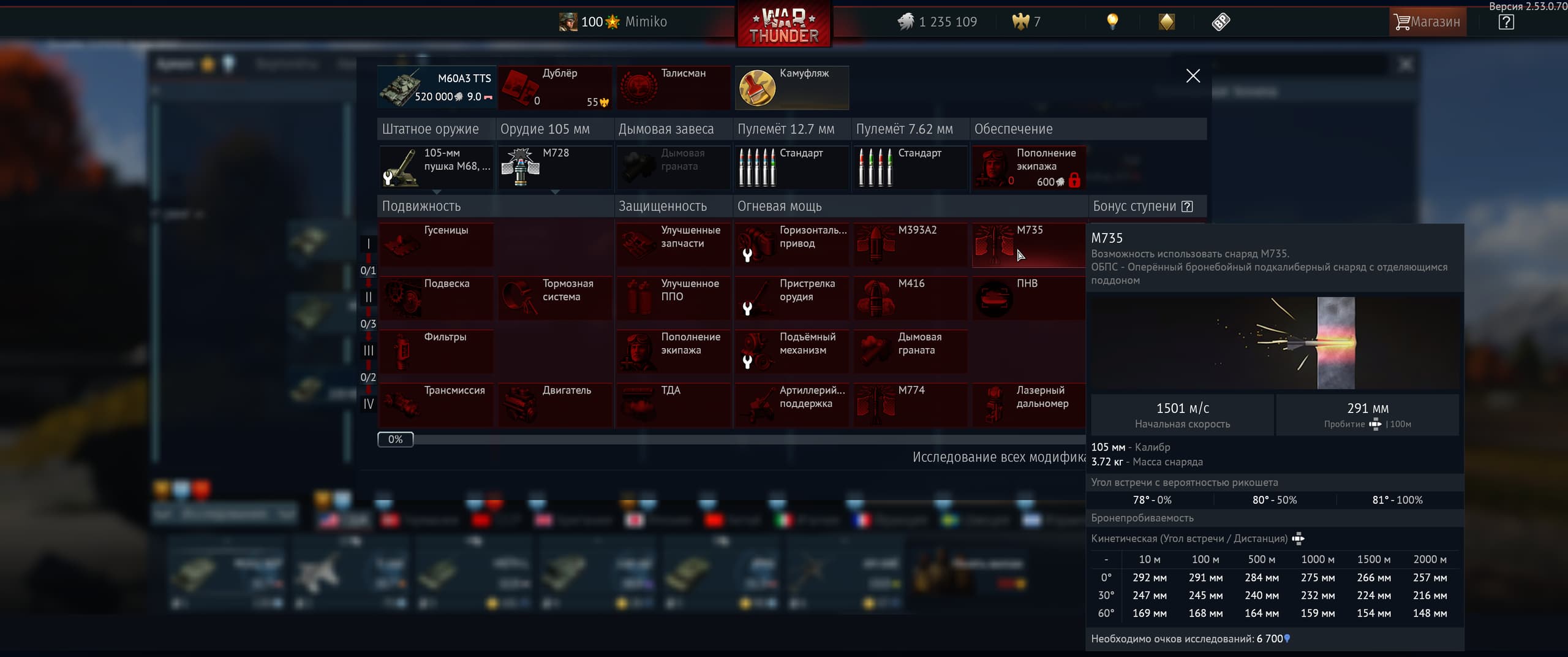The width and height of the screenshot is (1568, 657).
Task: Buy the Дублёр backup vehicle item
Action: coord(554,88)
